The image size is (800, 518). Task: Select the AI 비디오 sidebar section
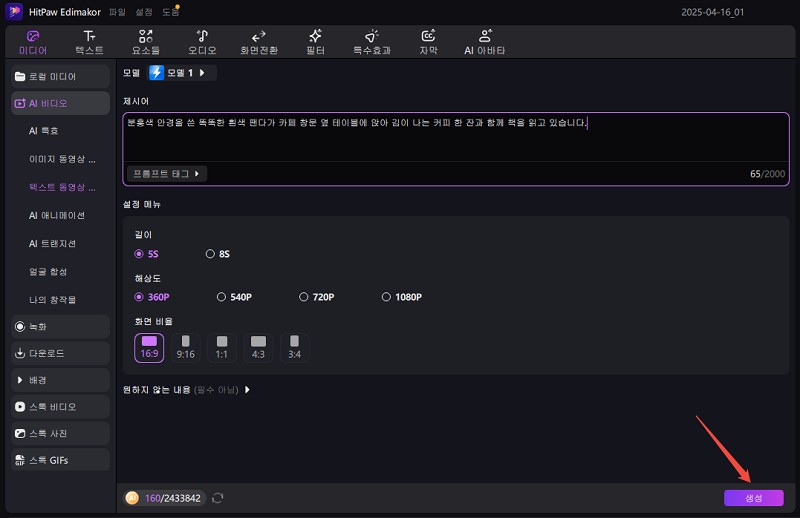pyautogui.click(x=60, y=103)
